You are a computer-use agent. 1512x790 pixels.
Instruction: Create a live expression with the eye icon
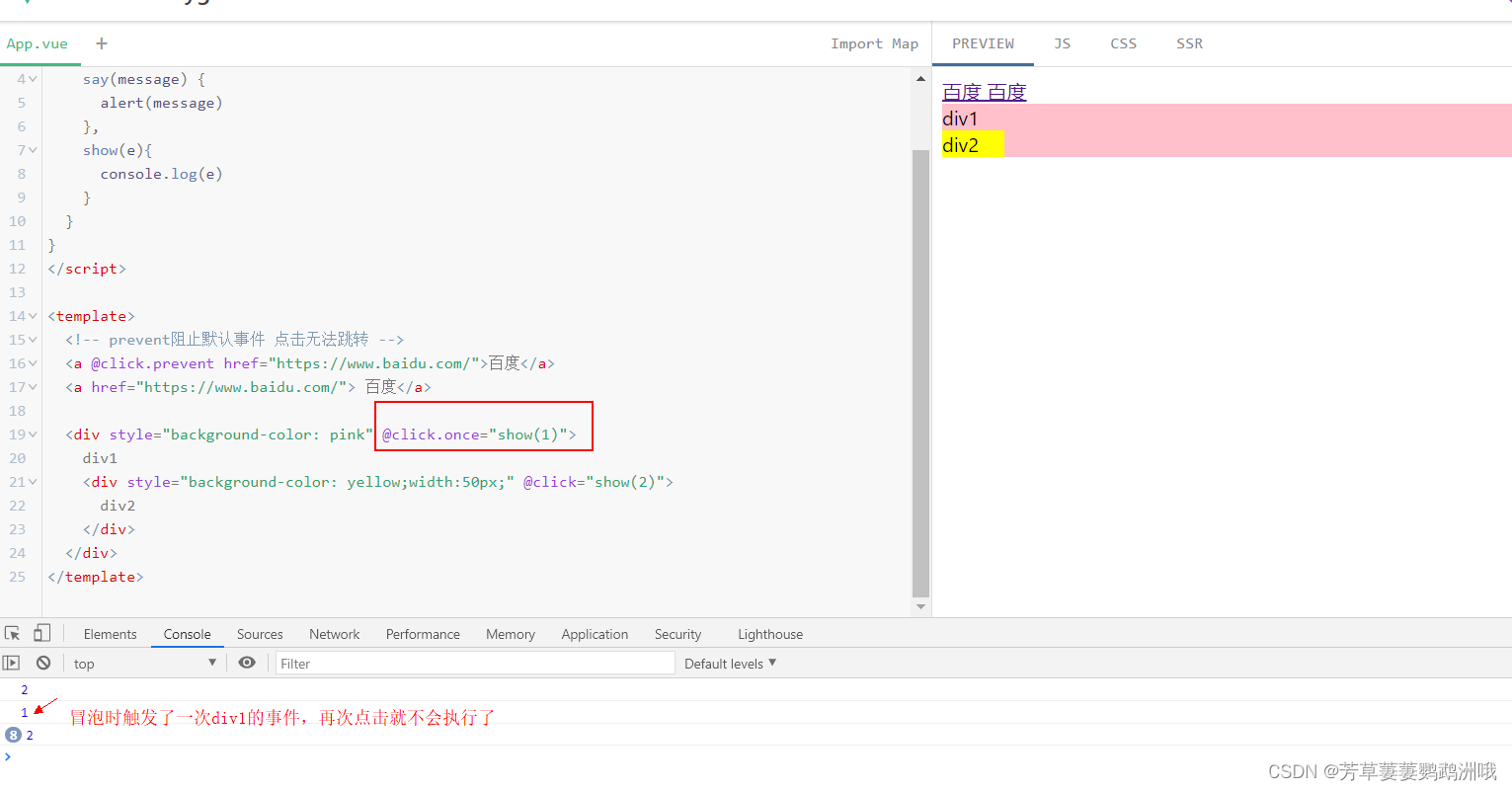point(247,663)
